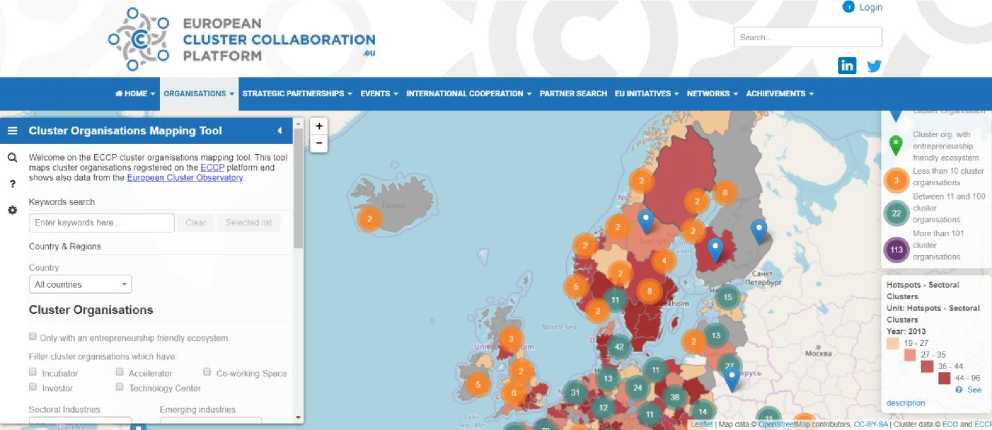
Task: Open the ECCP platform link
Action: click(212, 168)
